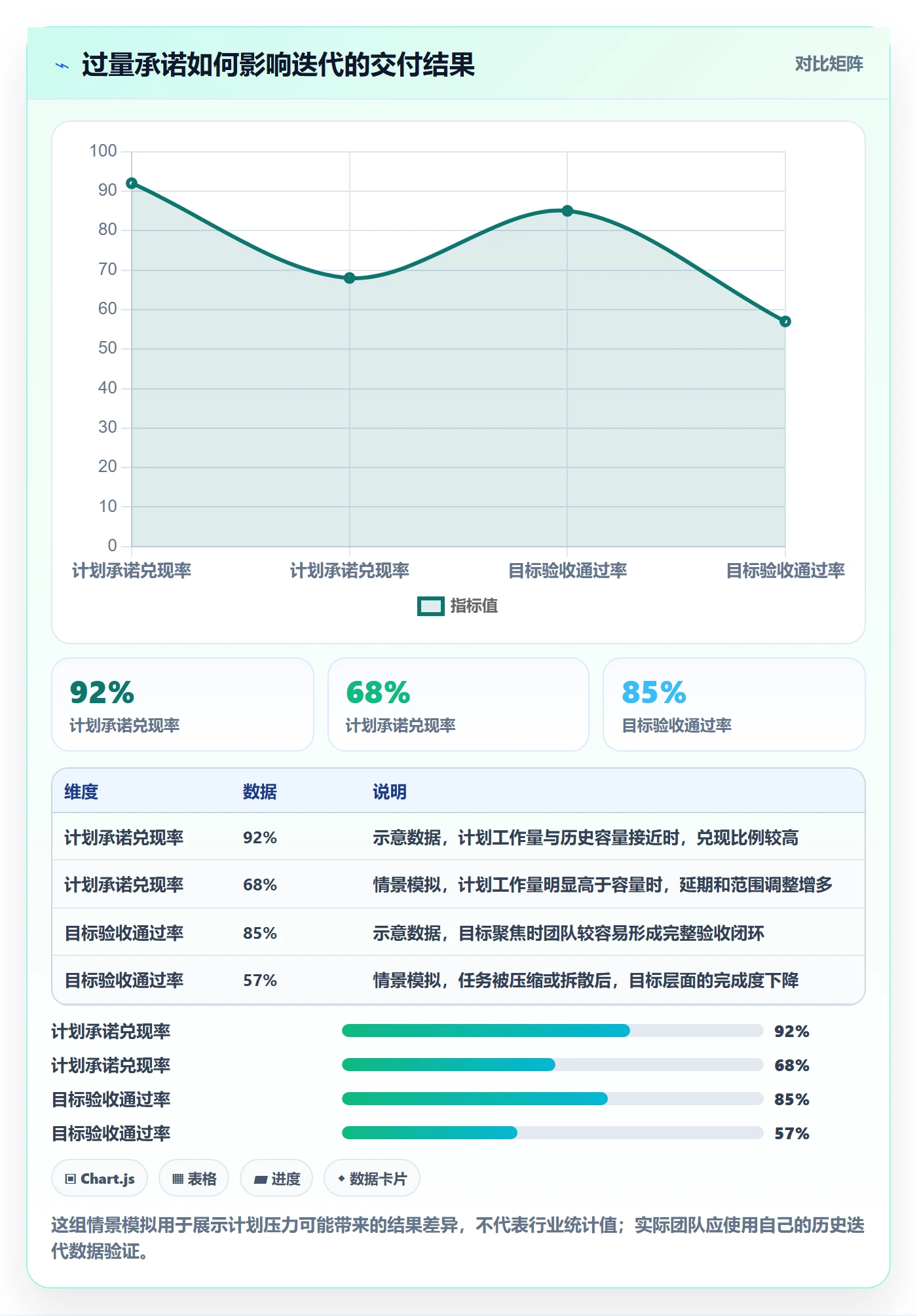Viewport: 917px width, 1316px height.
Task: Click the description starting 情景模拟，计划工作量明显高于容量
Action: tap(603, 885)
